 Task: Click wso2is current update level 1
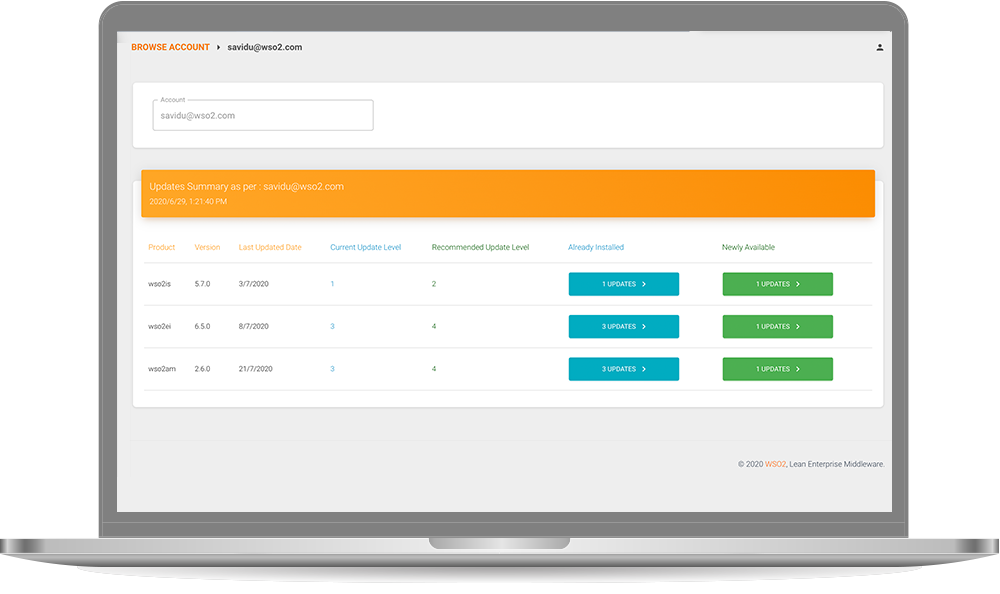(332, 284)
